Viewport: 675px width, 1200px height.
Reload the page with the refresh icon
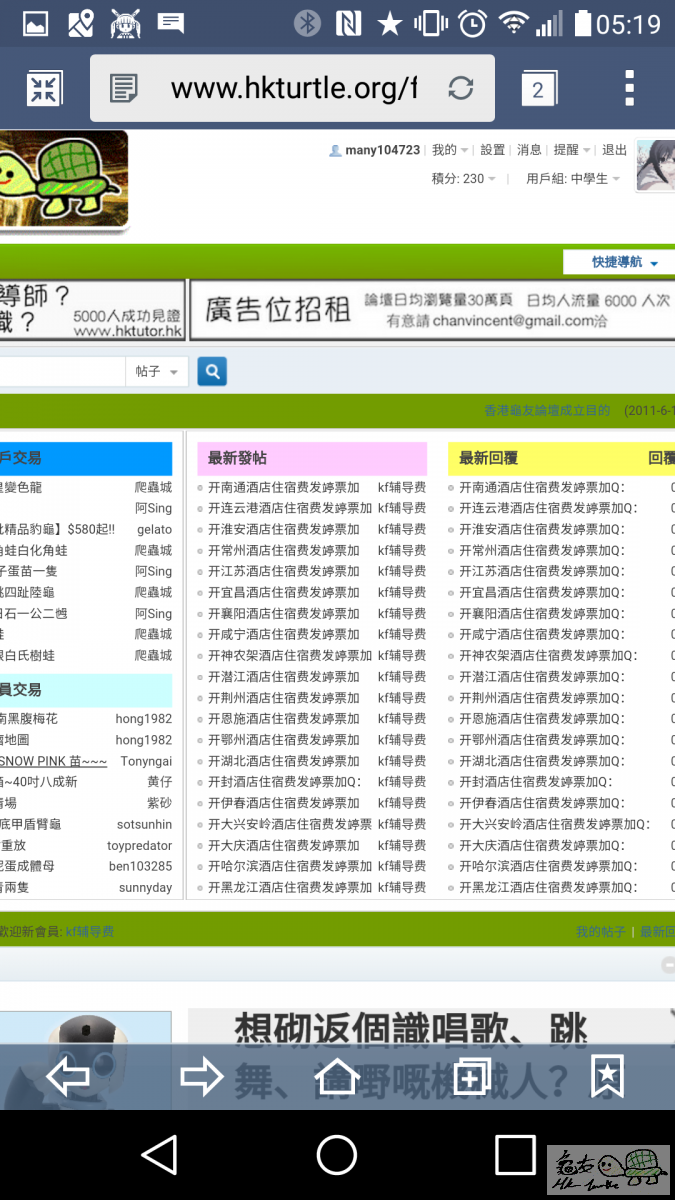pyautogui.click(x=461, y=88)
